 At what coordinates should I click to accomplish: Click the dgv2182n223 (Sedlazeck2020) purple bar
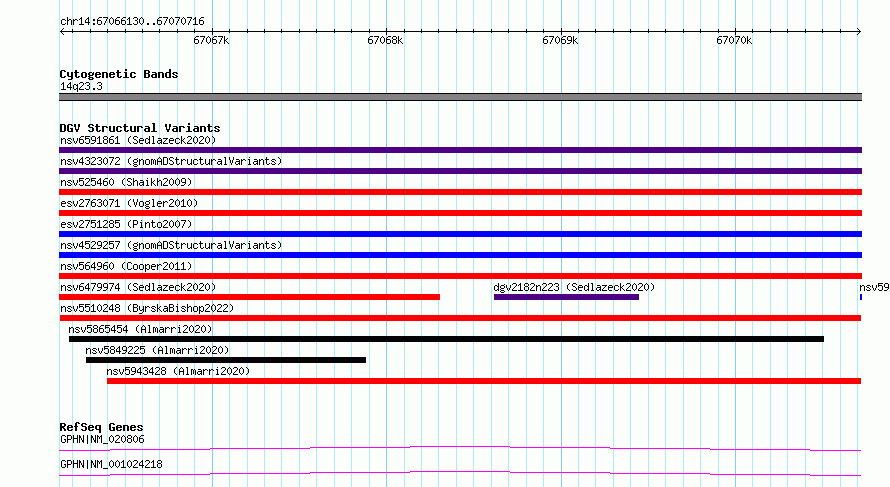tap(566, 297)
